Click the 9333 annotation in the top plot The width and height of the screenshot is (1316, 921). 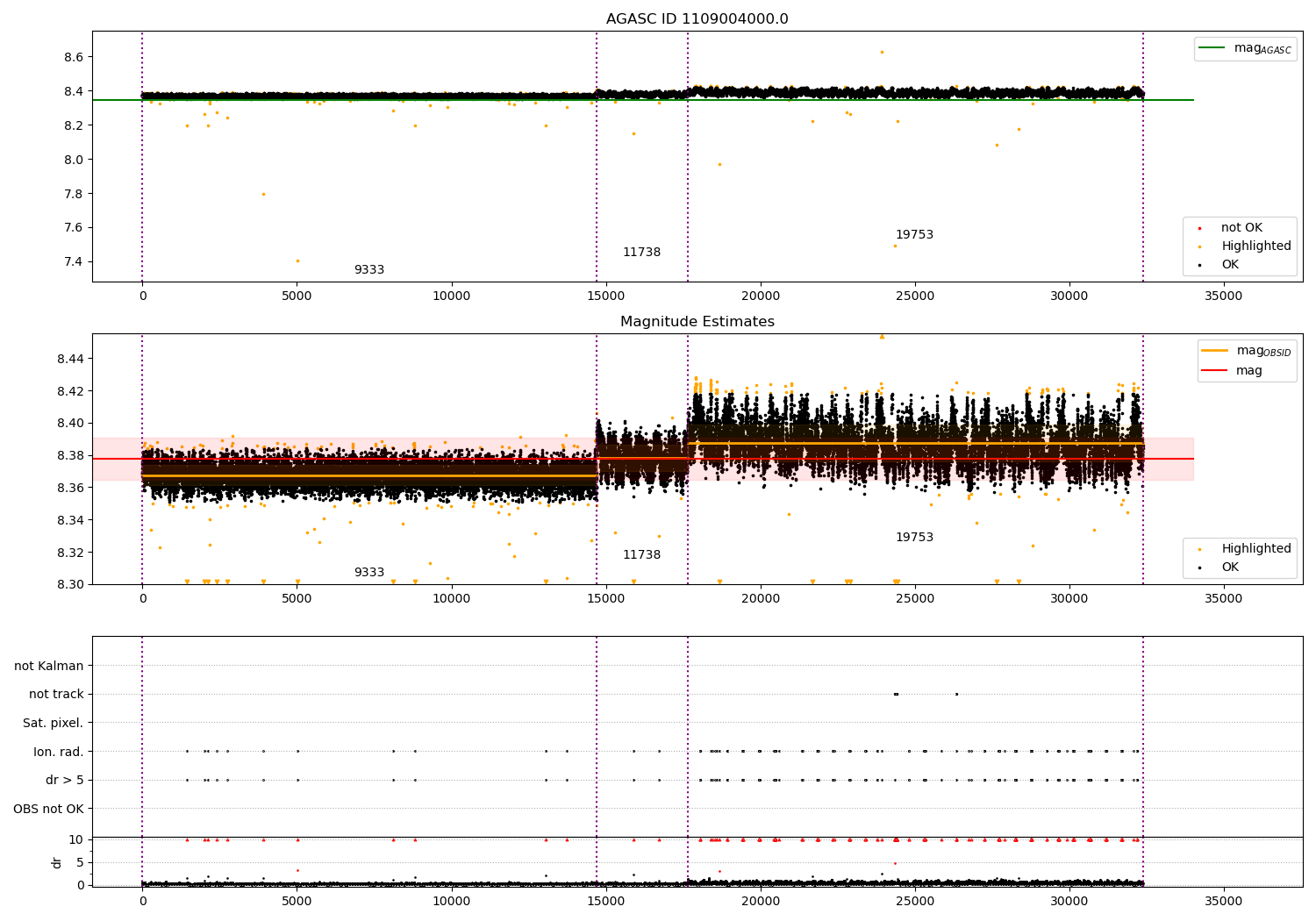[369, 270]
